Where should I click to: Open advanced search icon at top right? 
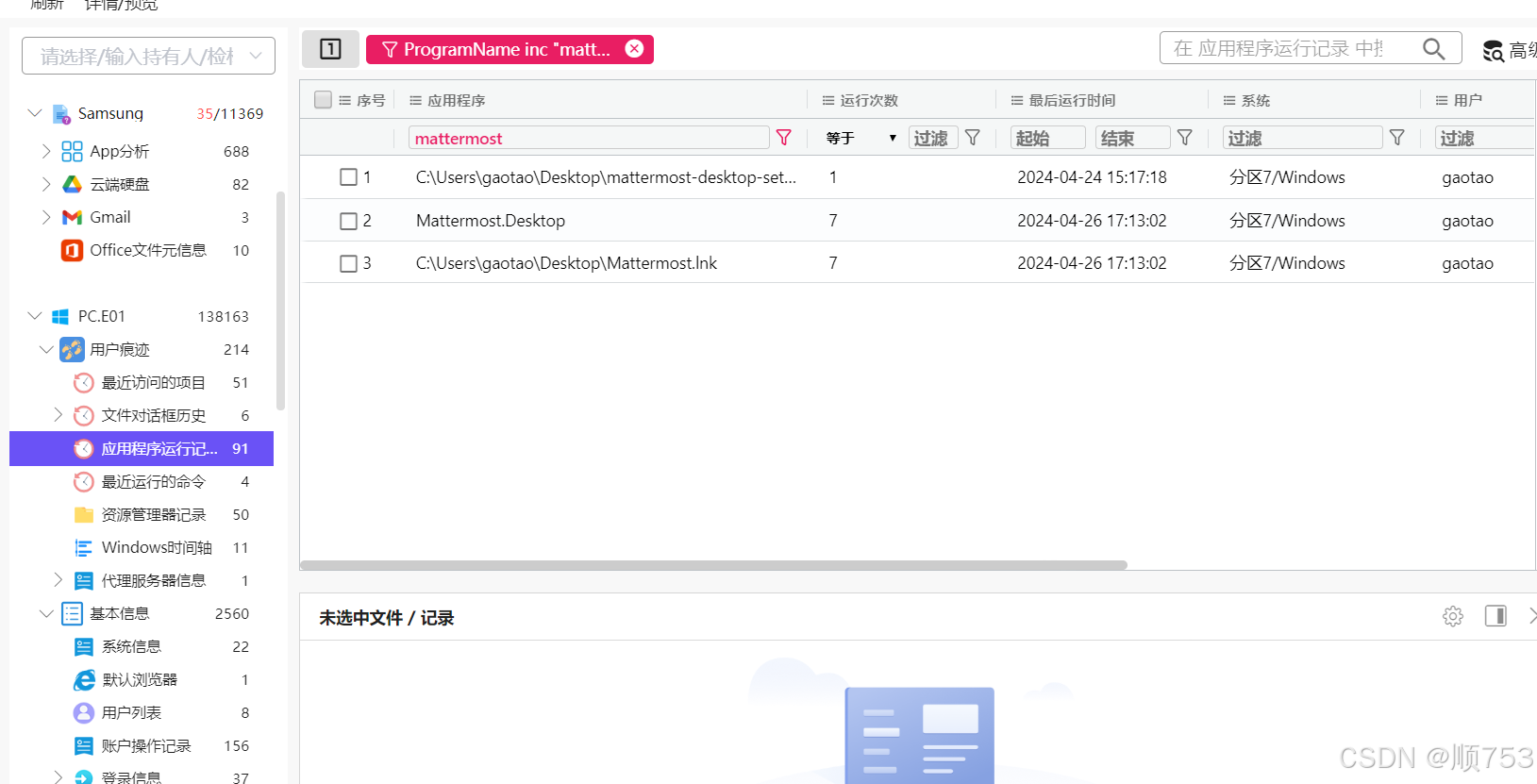1493,51
